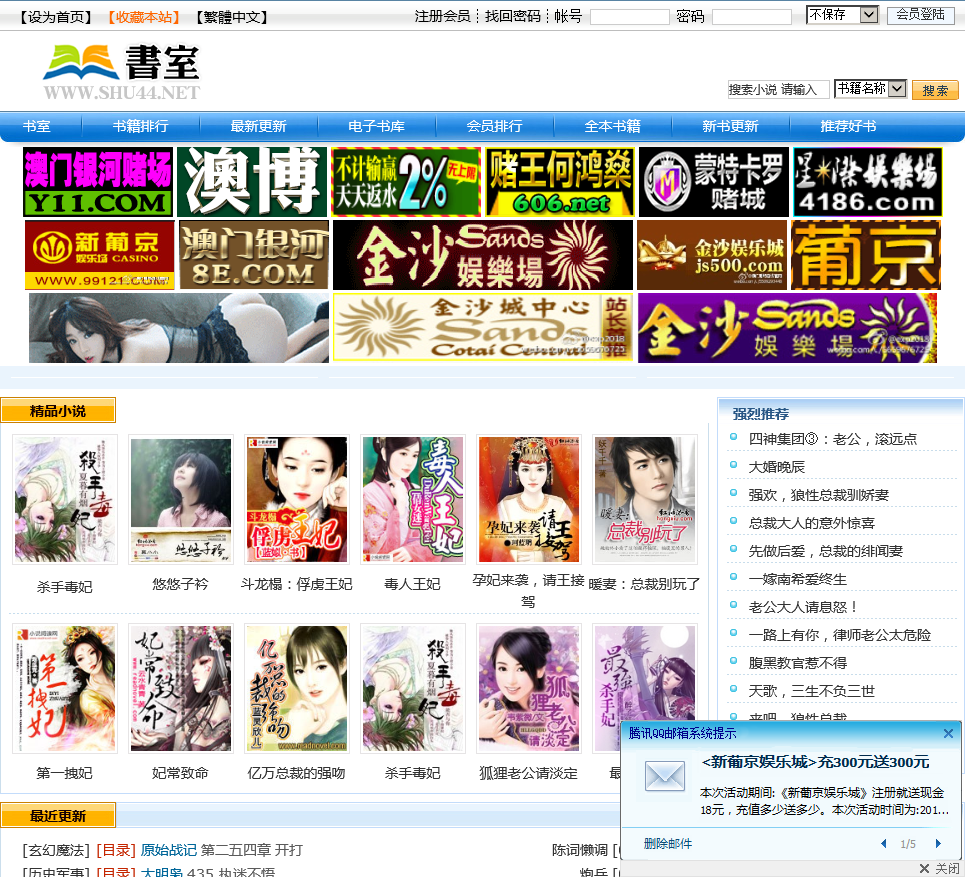The height and width of the screenshot is (877, 965).
Task: Open the 书籍名称 search type dropdown
Action: click(x=870, y=89)
